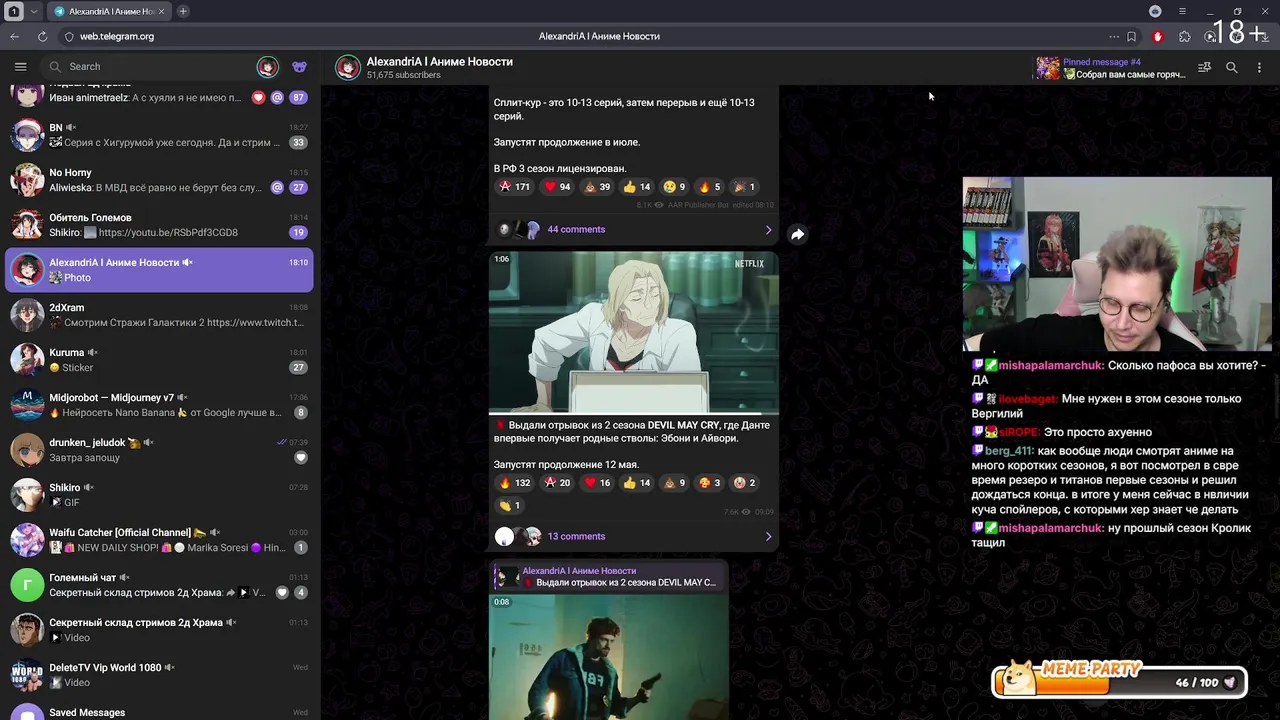
Task: Toggle heart-eyes reaction with count 3
Action: pyautogui.click(x=709, y=482)
